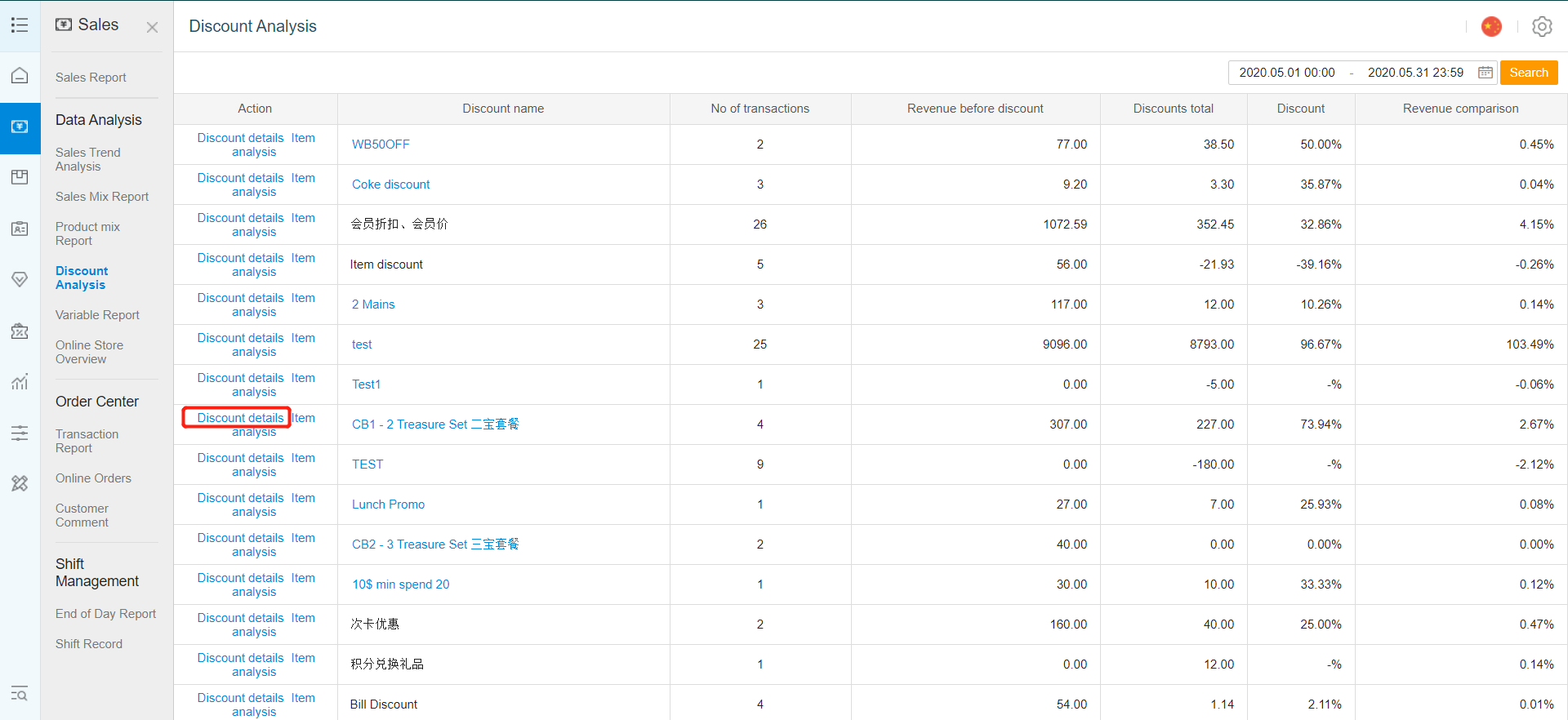The image size is (1568, 720).
Task: Open the Coke discount name link
Action: tap(390, 184)
